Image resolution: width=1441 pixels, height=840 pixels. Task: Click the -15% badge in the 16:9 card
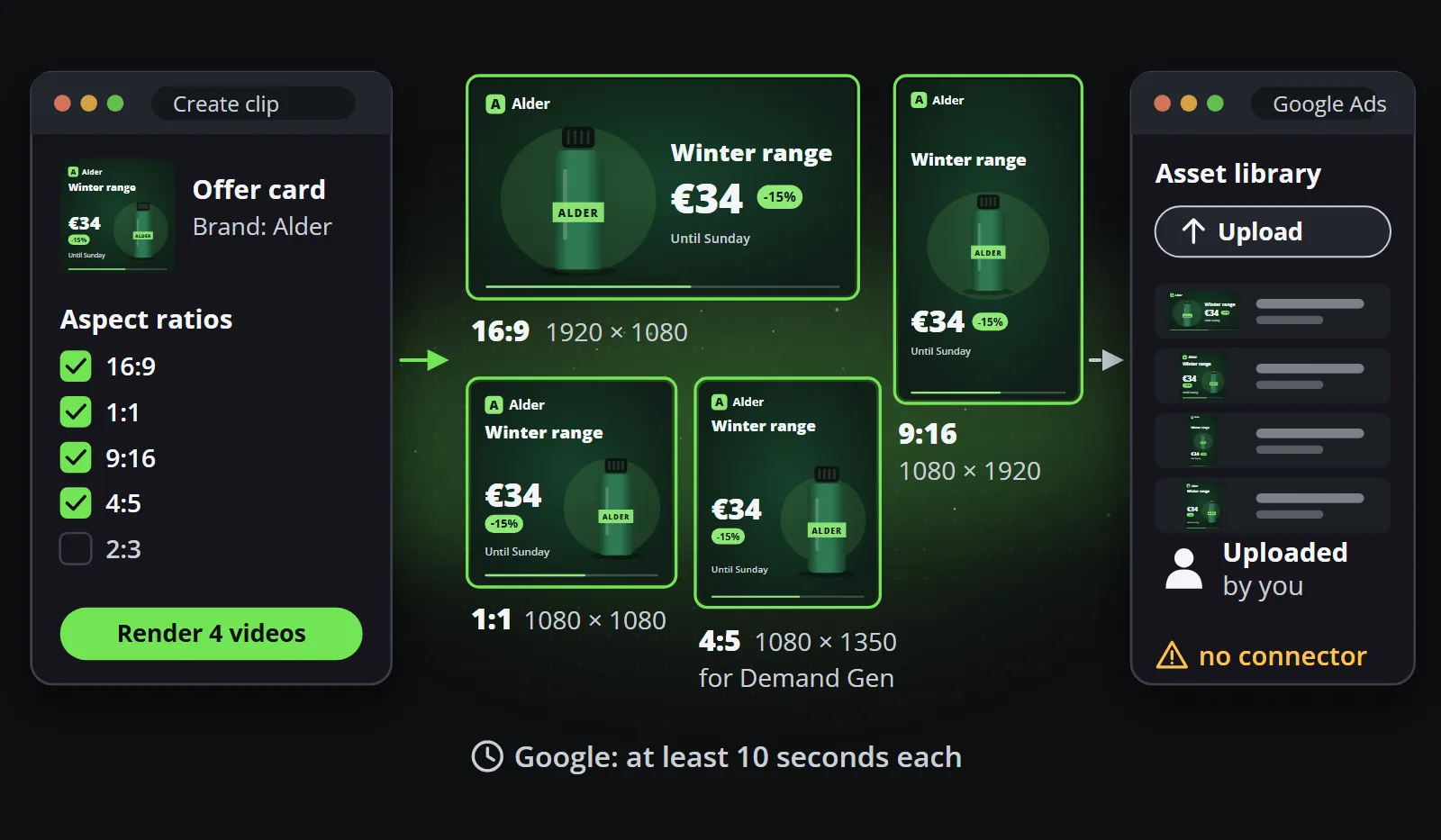coord(780,197)
